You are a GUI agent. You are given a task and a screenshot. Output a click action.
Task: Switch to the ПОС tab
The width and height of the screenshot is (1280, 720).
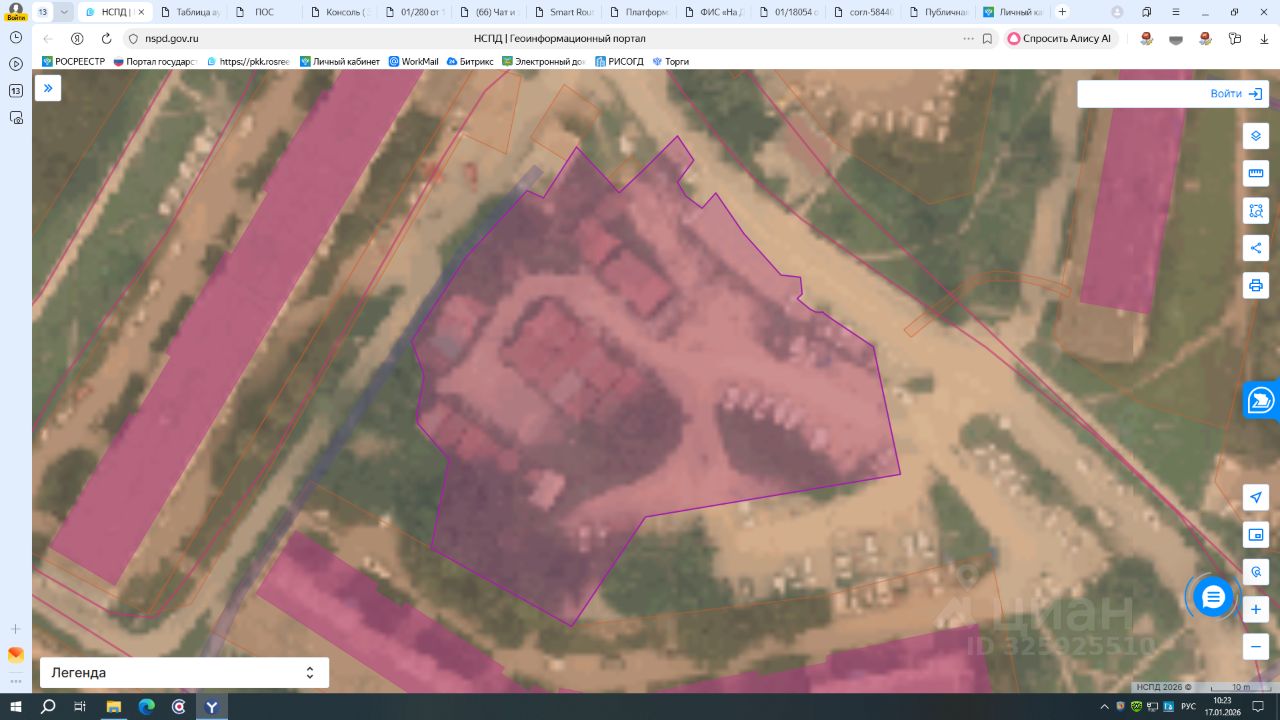click(264, 12)
